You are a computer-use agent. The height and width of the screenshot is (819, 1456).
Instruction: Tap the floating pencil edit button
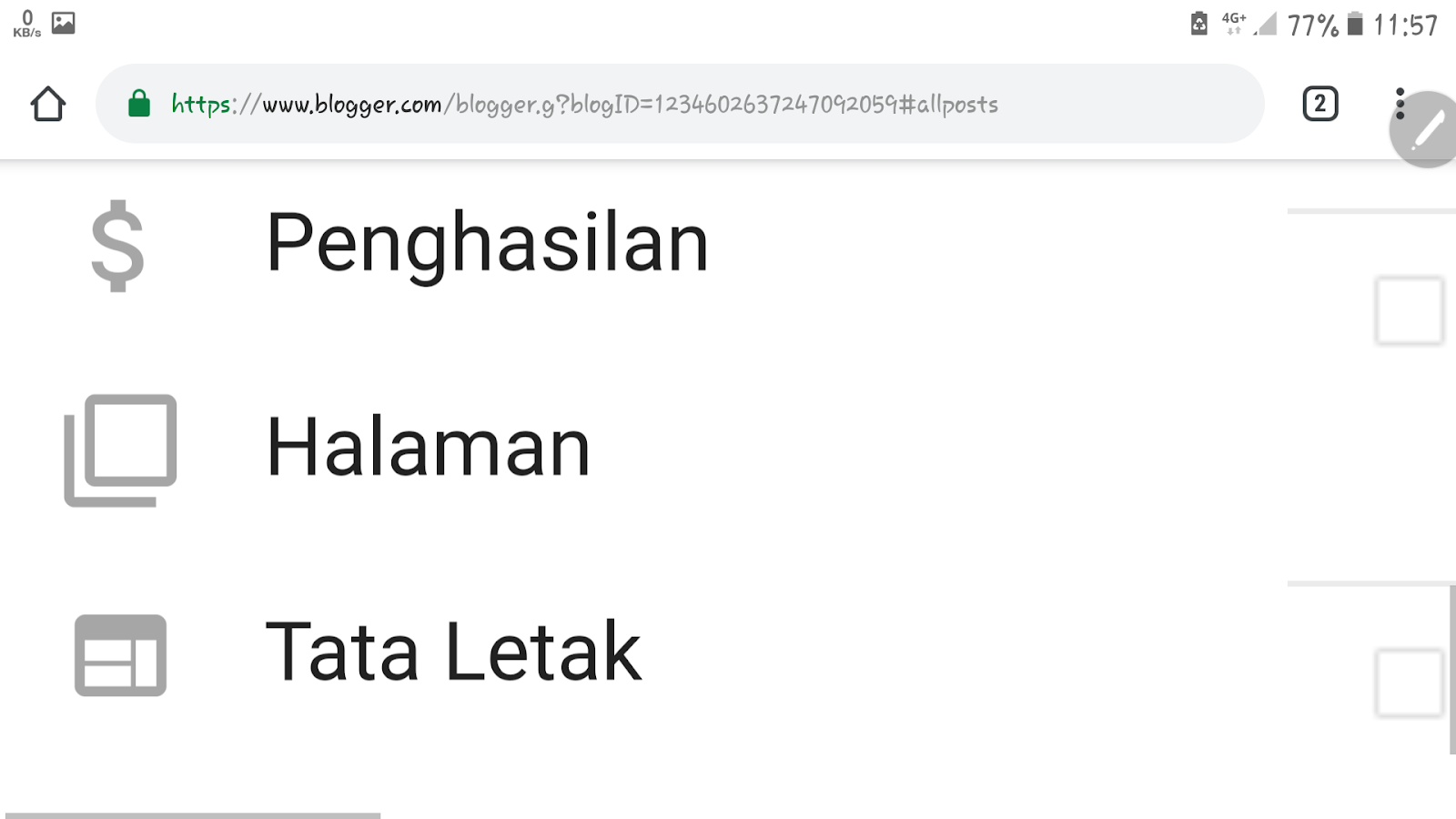(x=1427, y=130)
